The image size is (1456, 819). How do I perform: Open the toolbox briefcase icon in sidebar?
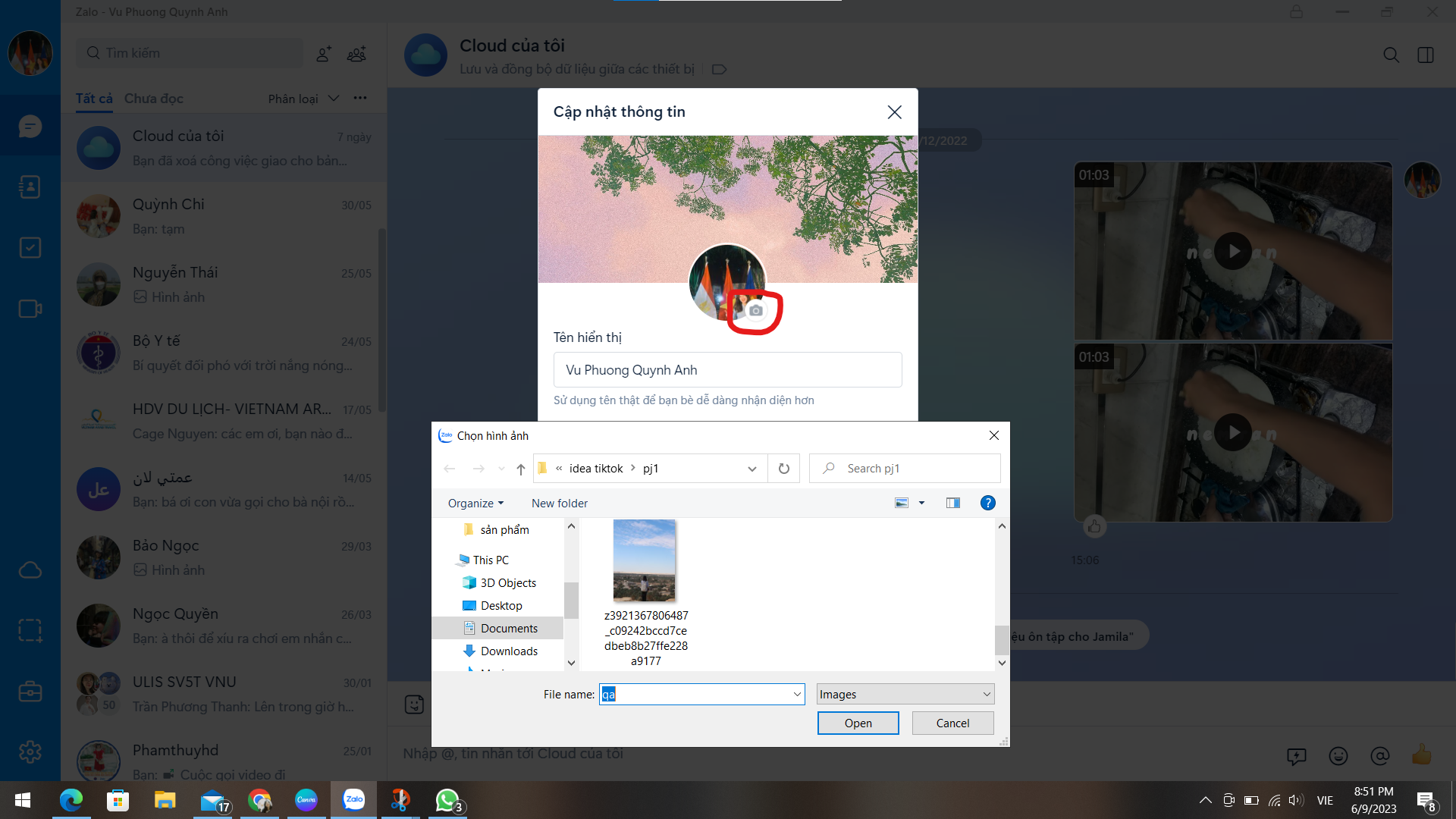(x=30, y=691)
